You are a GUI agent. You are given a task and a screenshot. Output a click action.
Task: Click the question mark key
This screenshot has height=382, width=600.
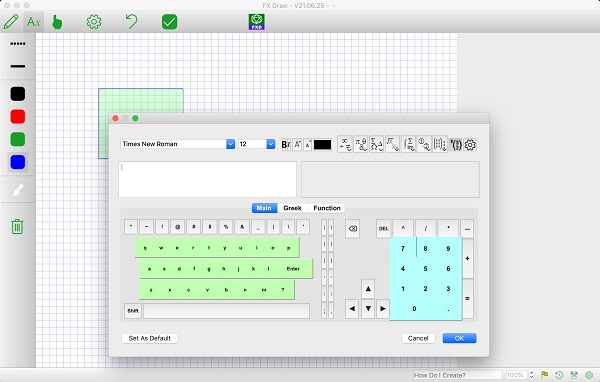click(283, 290)
